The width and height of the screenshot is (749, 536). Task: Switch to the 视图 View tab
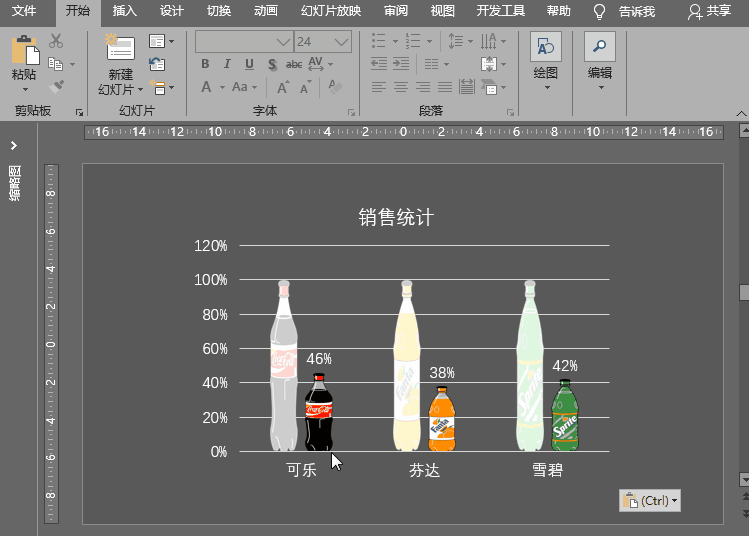[x=442, y=11]
